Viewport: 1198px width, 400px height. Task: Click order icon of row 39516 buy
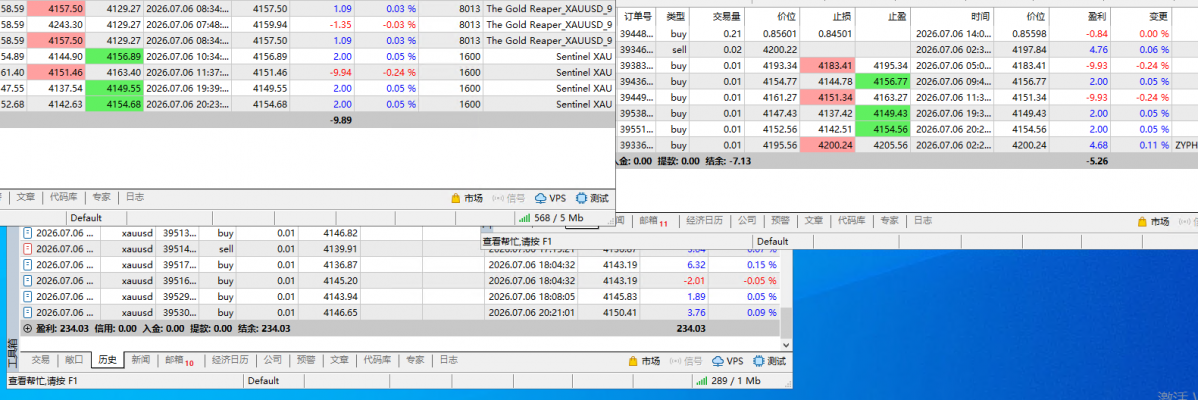[x=28, y=281]
